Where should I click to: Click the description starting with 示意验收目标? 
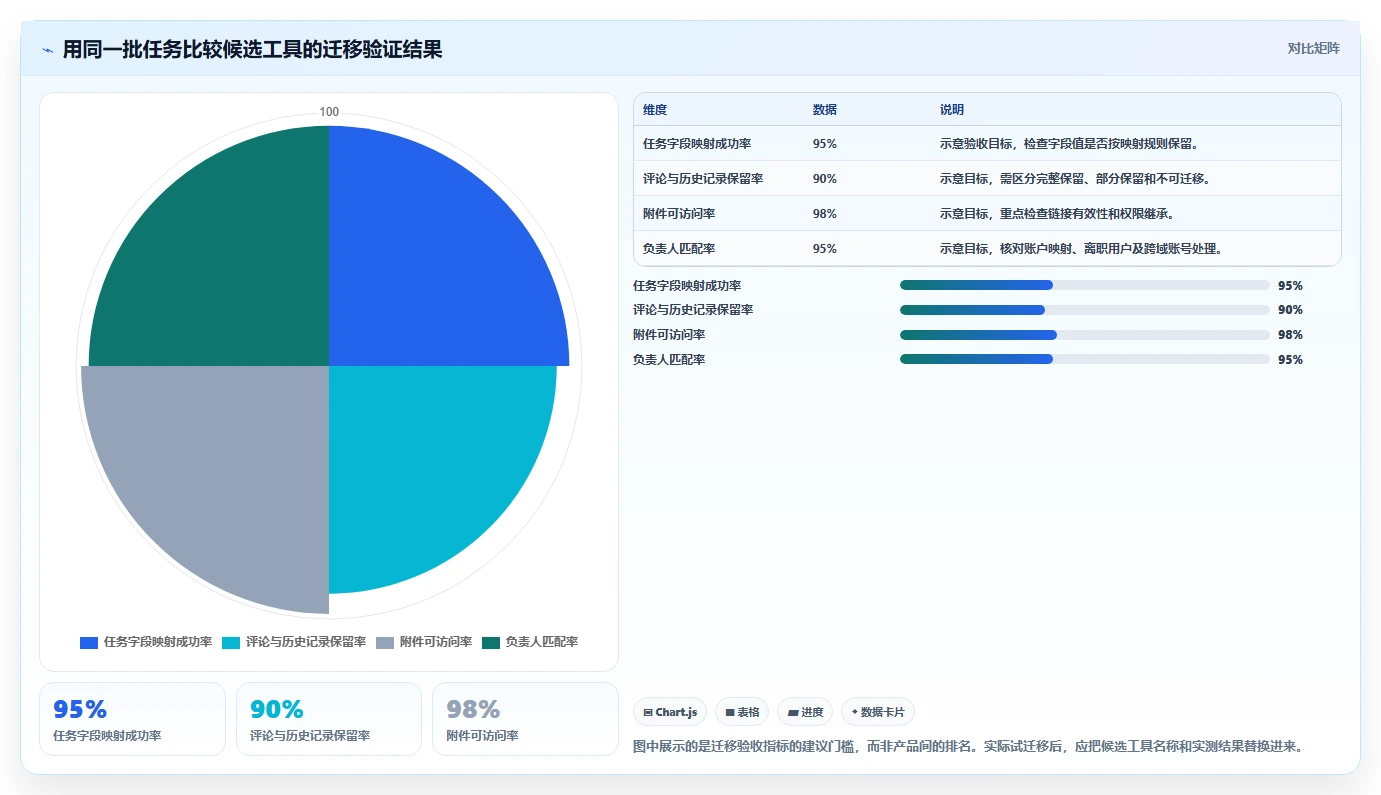pyautogui.click(x=1069, y=144)
